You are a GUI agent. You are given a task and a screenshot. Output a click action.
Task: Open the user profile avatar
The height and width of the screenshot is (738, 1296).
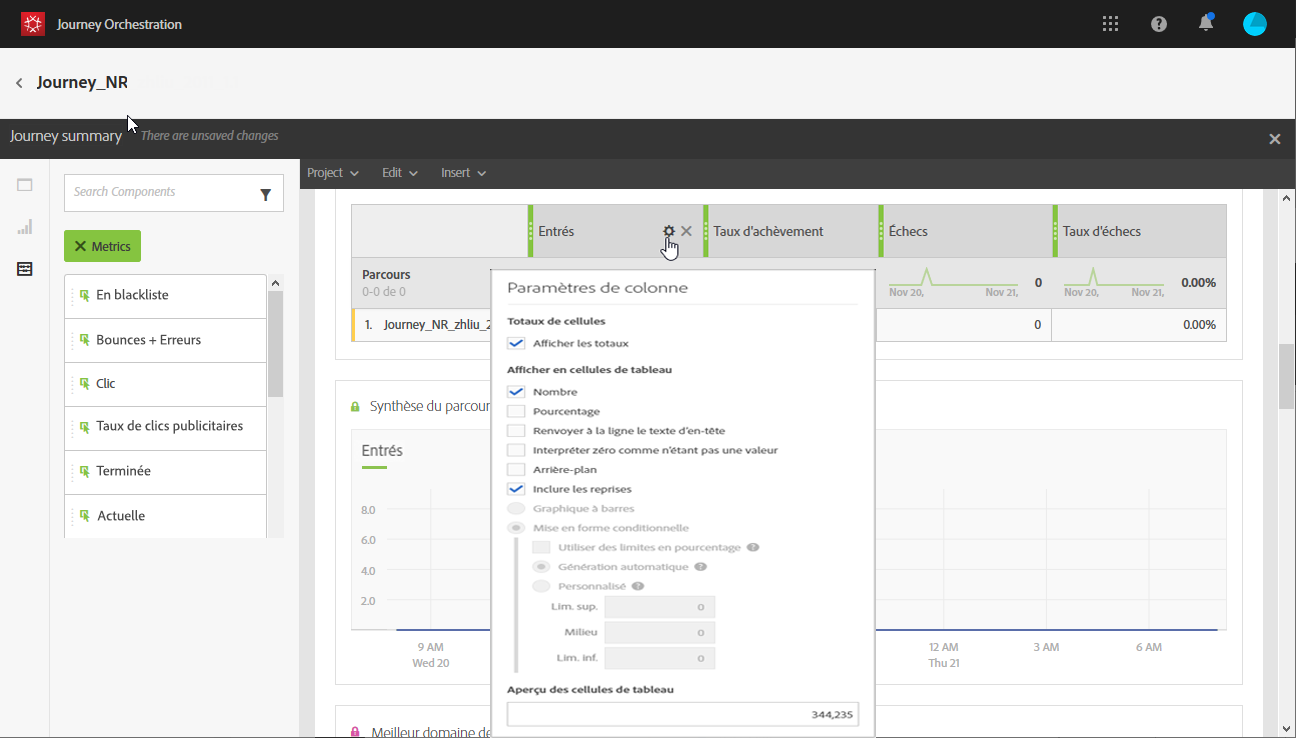tap(1255, 24)
